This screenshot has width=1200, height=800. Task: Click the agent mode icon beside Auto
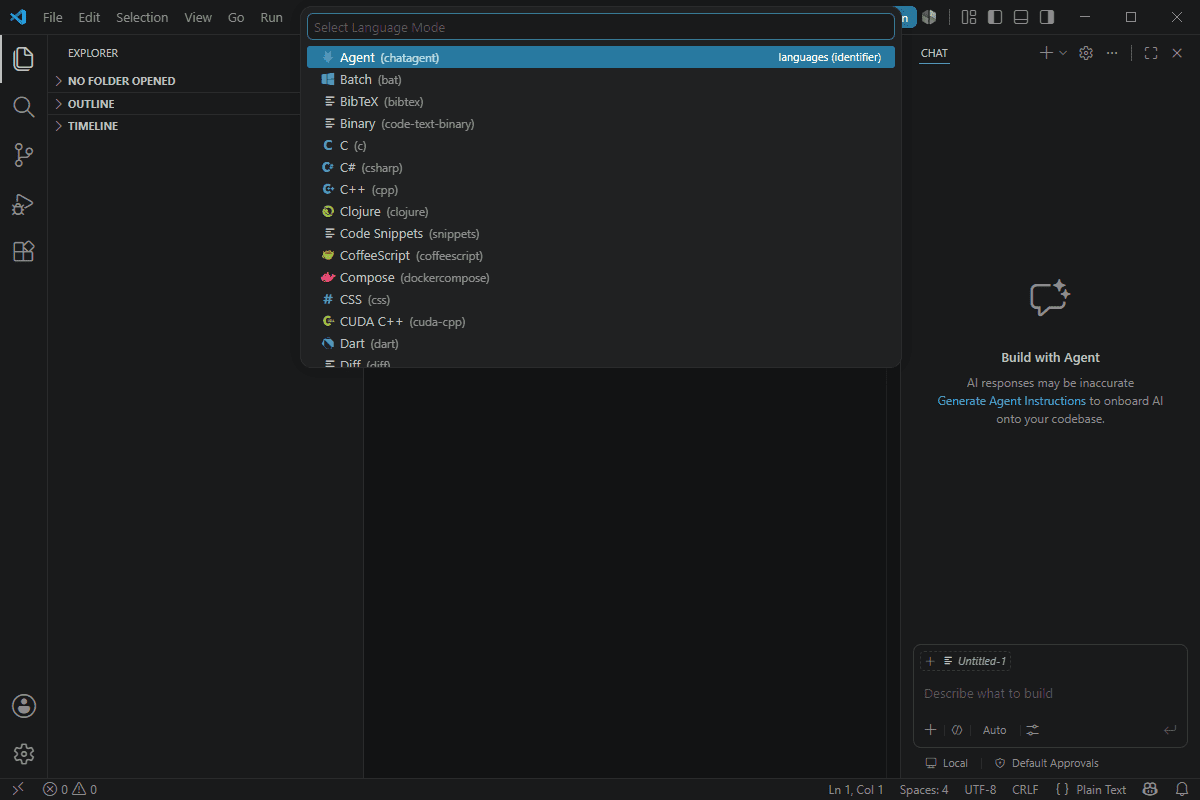coord(957,730)
